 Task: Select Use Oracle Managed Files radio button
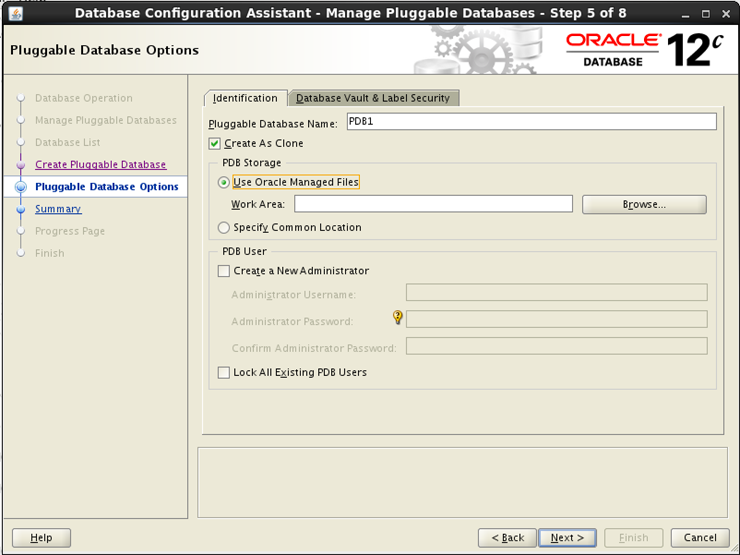click(x=224, y=182)
